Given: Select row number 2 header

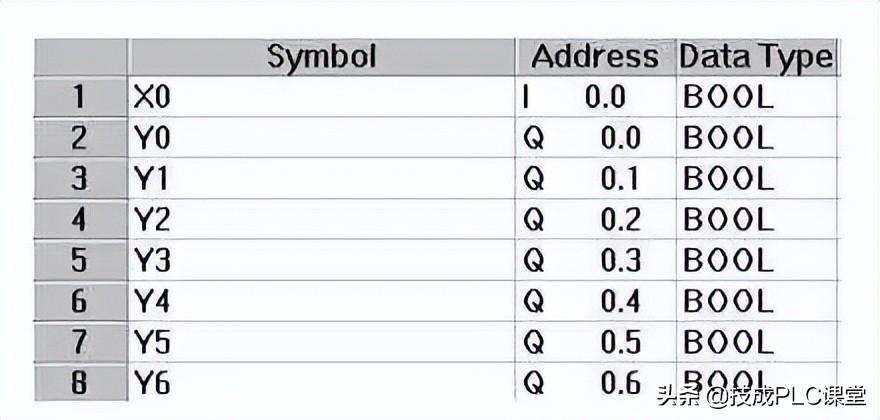Looking at the screenshot, I should point(80,138).
